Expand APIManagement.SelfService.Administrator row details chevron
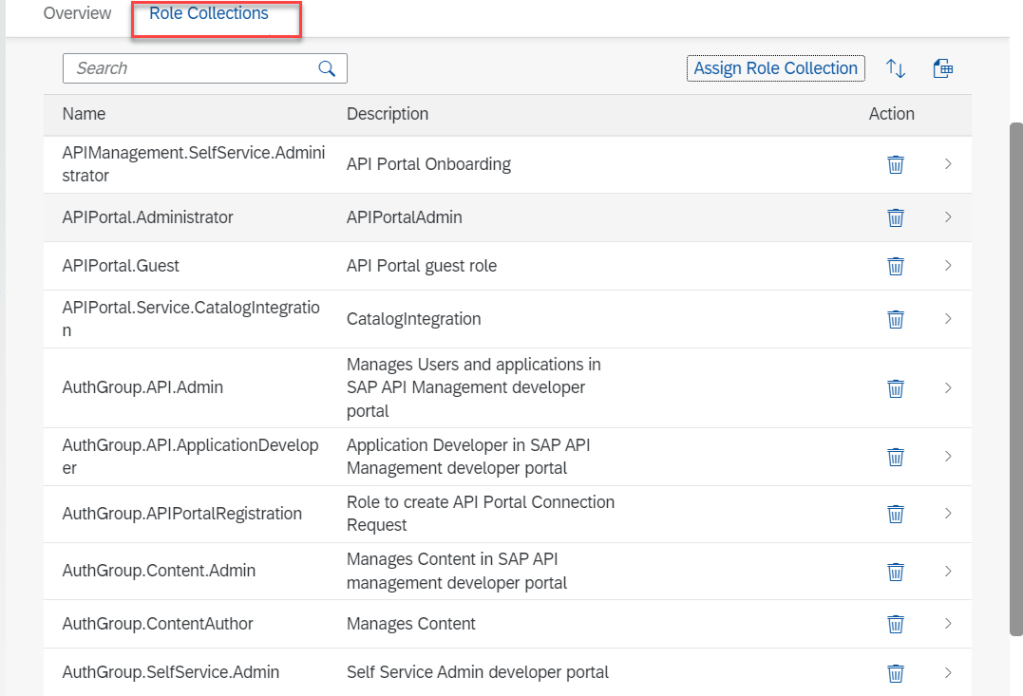This screenshot has width=1023, height=696. (x=947, y=164)
